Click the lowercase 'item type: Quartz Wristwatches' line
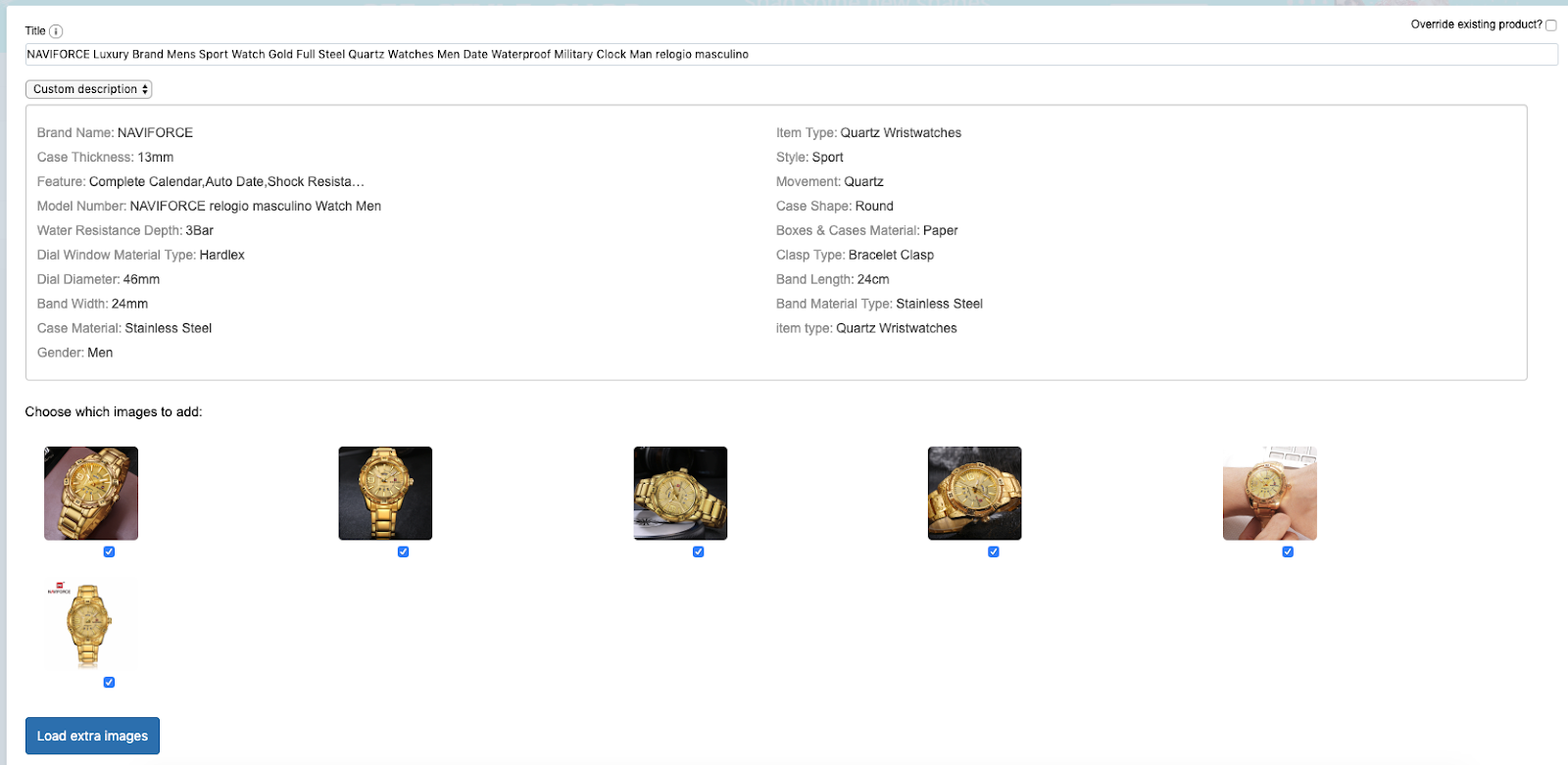1568x765 pixels. click(x=866, y=329)
